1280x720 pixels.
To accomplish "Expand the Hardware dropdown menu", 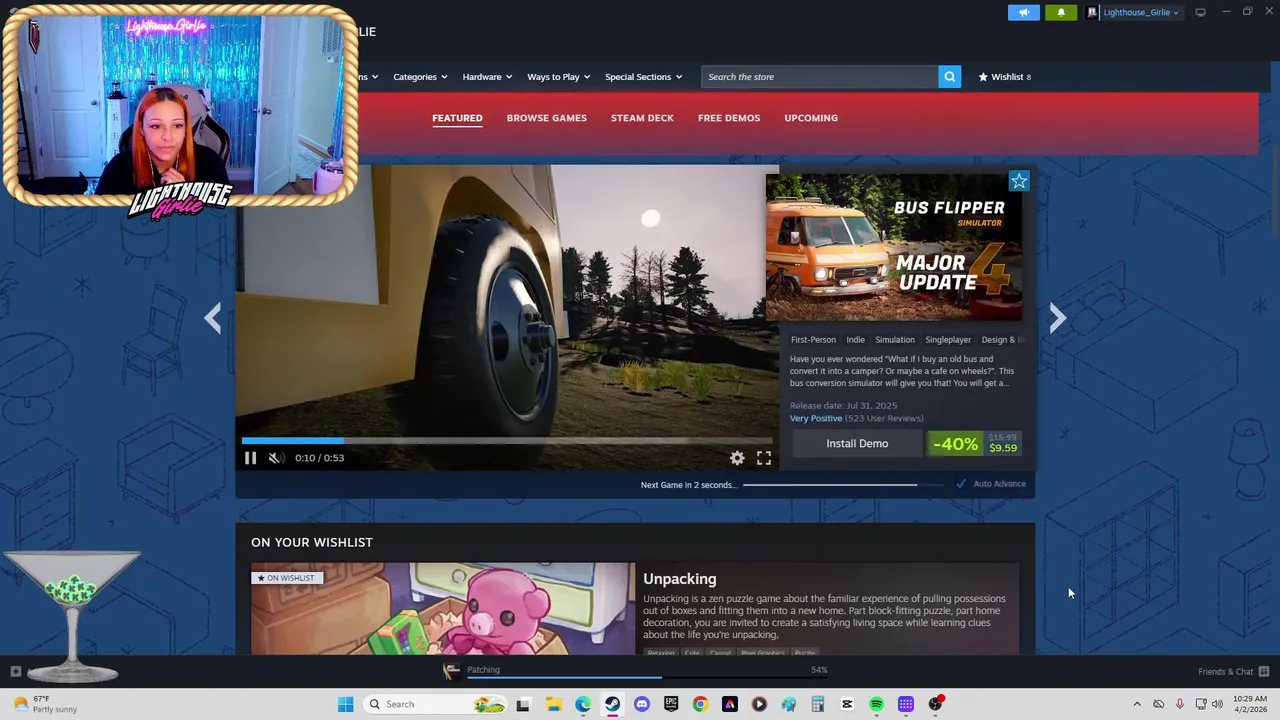I will click(487, 77).
